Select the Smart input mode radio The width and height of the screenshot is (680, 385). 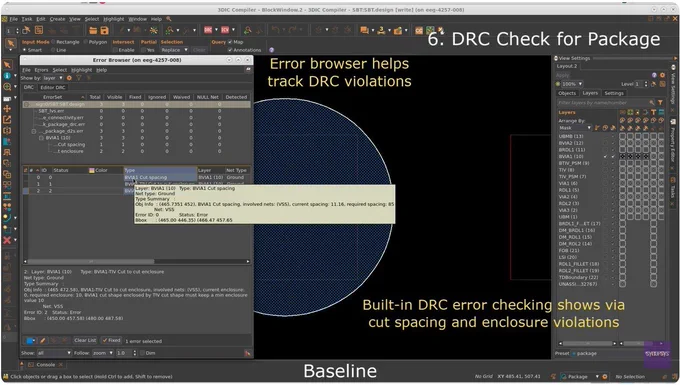25,50
